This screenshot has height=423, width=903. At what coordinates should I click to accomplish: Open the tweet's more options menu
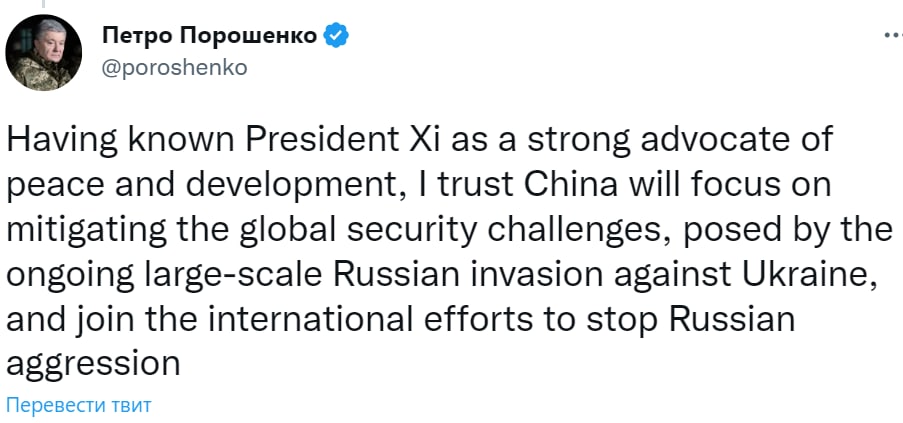tap(892, 36)
